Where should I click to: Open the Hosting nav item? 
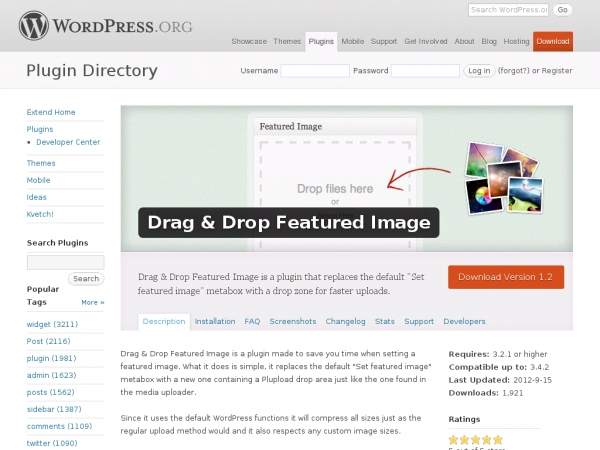(517, 41)
